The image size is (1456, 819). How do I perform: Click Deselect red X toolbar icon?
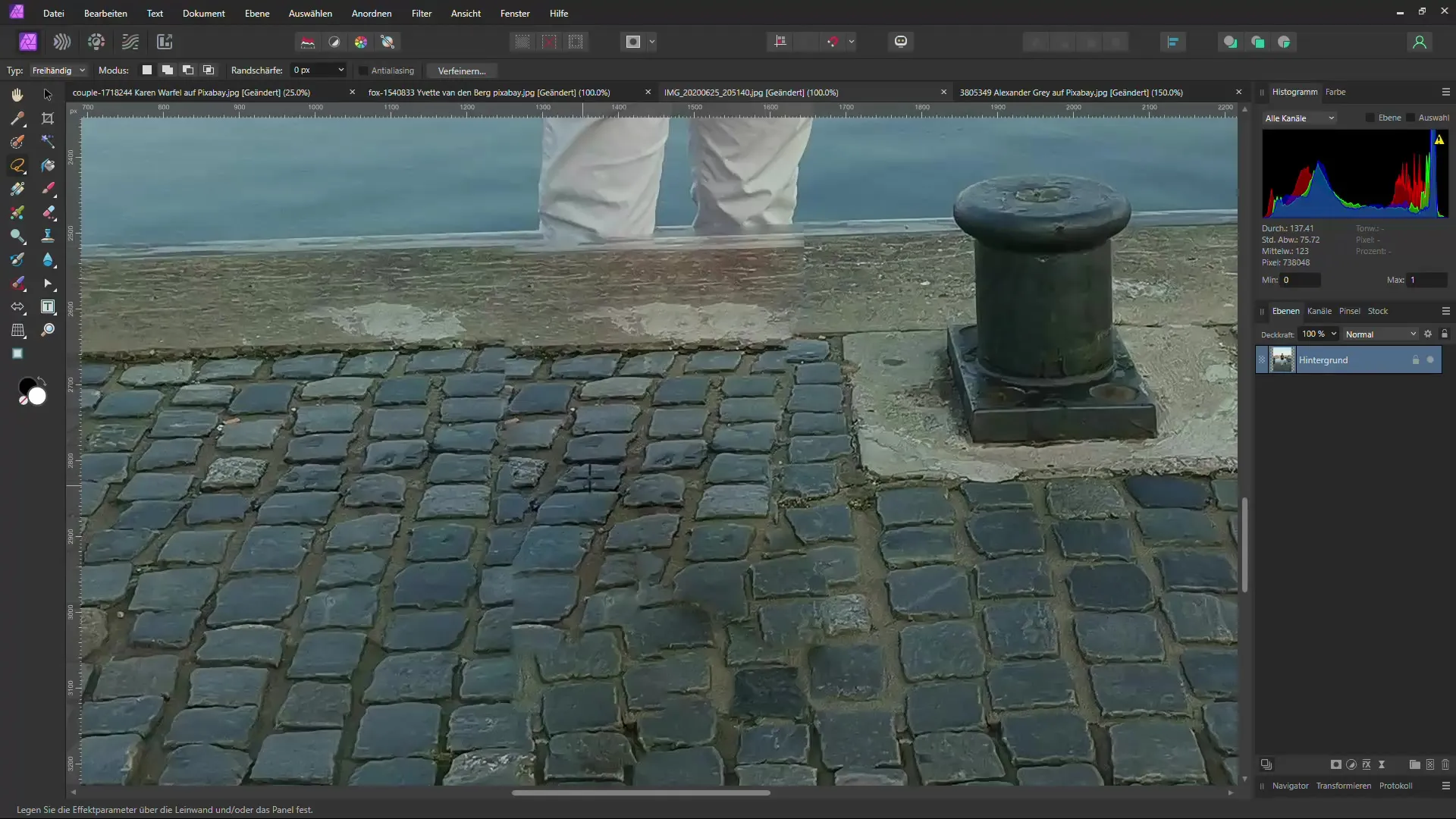tap(549, 42)
